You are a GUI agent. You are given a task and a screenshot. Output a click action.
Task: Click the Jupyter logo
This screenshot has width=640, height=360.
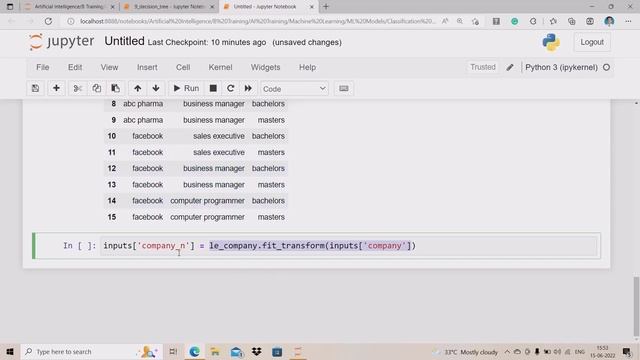[x=61, y=42]
